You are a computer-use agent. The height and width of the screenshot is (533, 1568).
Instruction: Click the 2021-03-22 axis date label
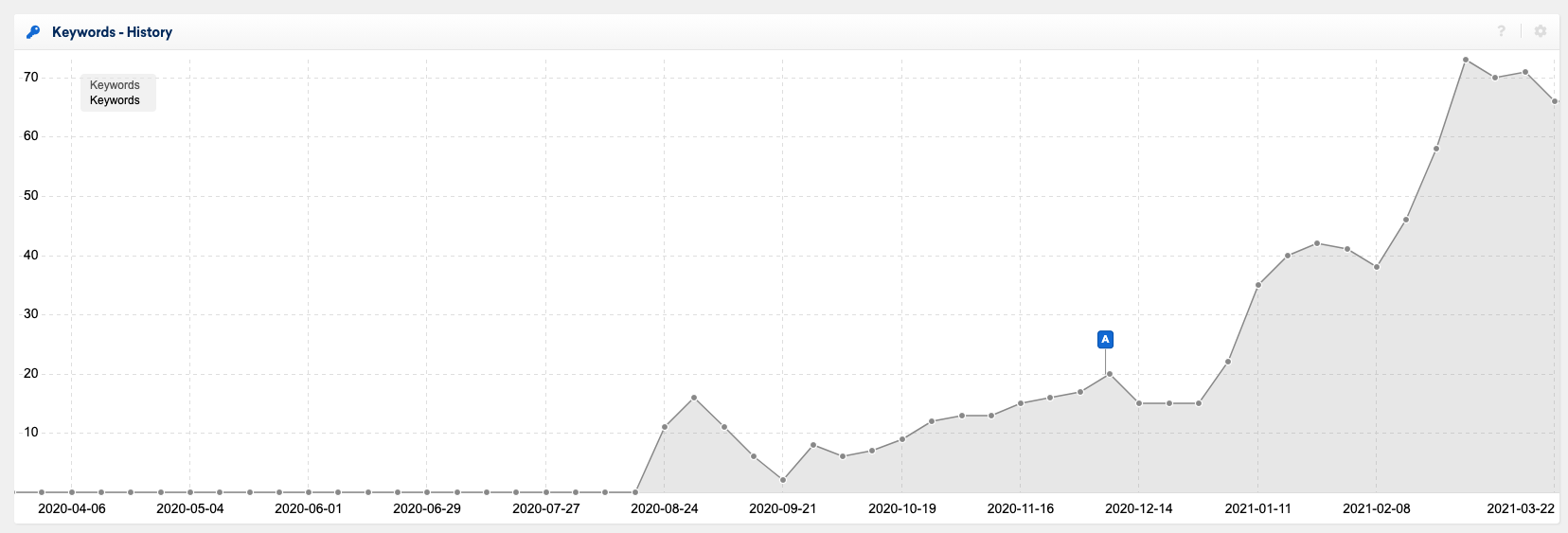point(1521,508)
